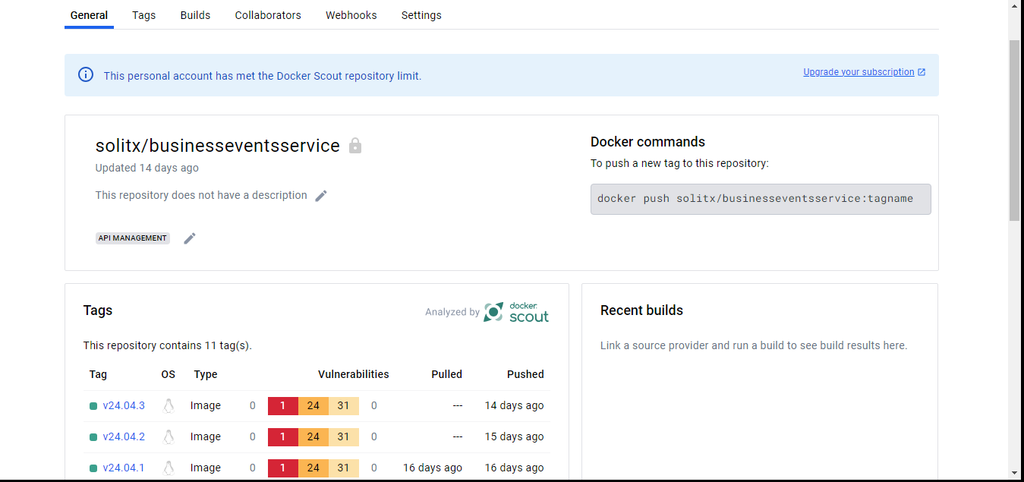Click the Pulled column header
This screenshot has width=1024, height=482.
click(x=447, y=374)
